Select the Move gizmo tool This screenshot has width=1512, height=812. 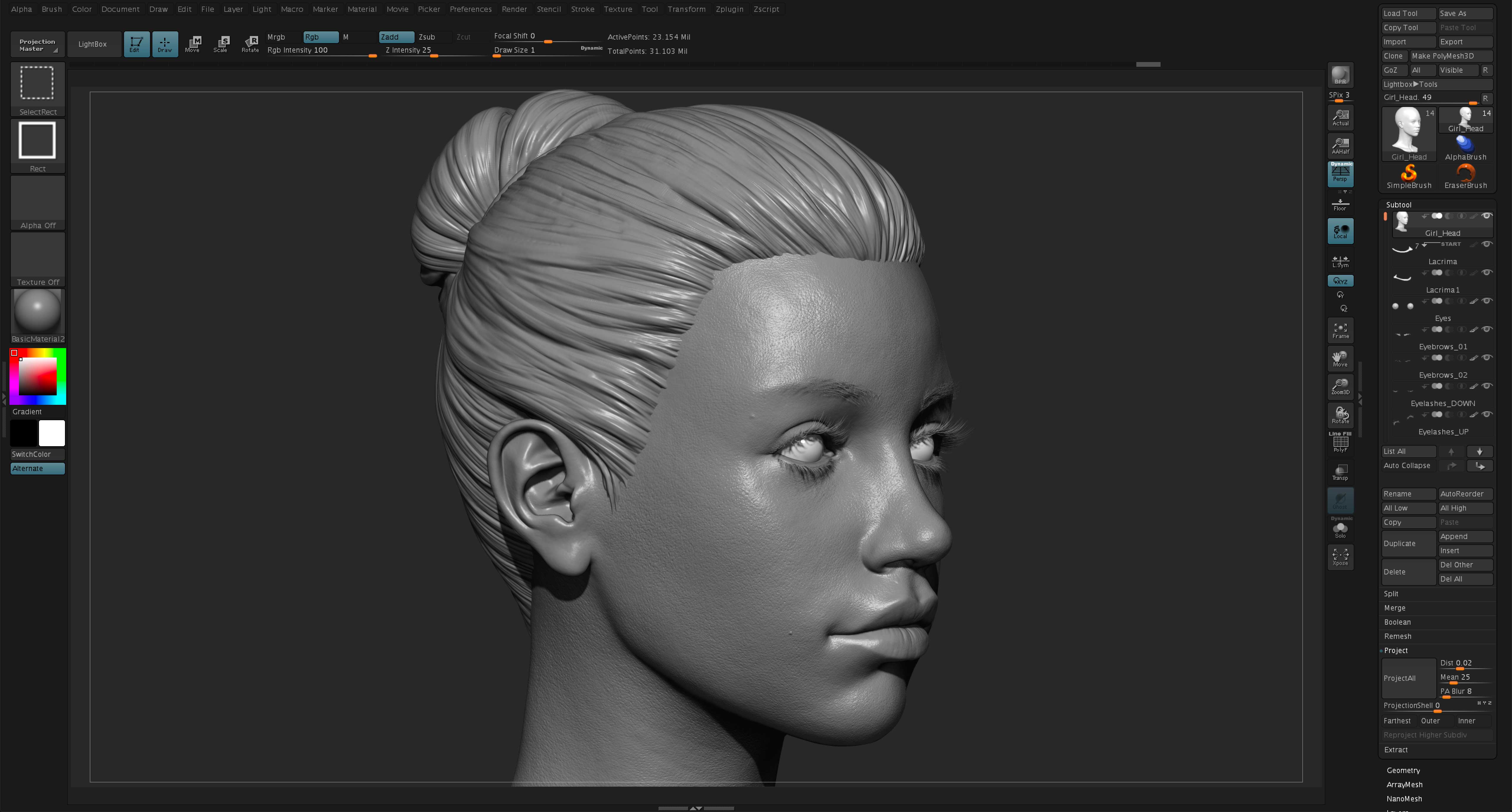(x=193, y=44)
